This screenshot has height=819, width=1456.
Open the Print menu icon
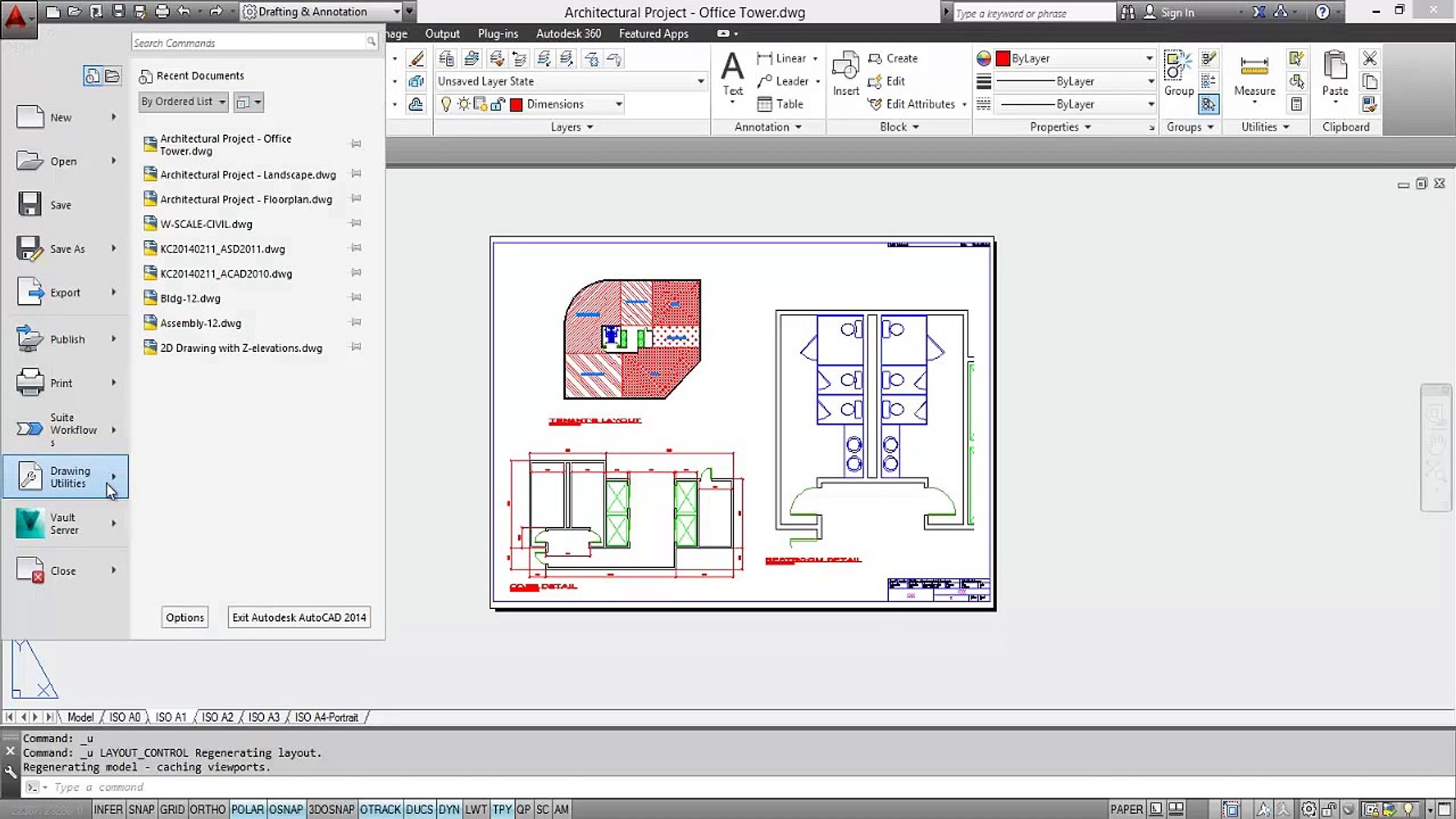(30, 383)
